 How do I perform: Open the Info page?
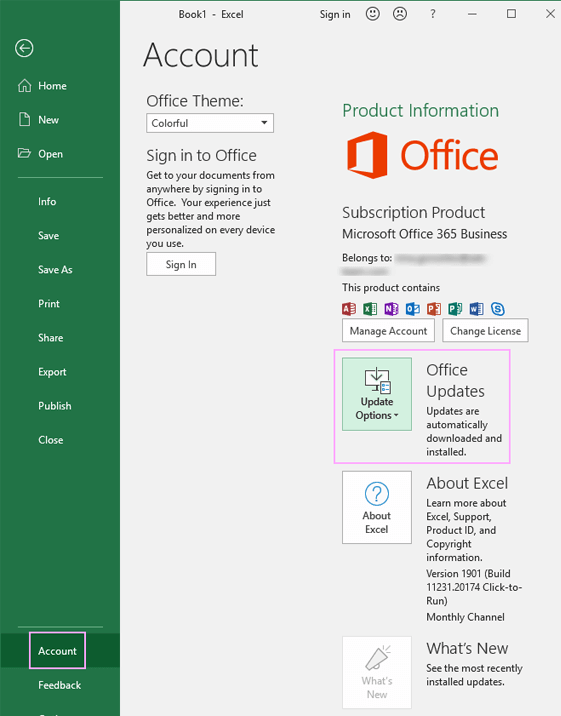point(47,201)
